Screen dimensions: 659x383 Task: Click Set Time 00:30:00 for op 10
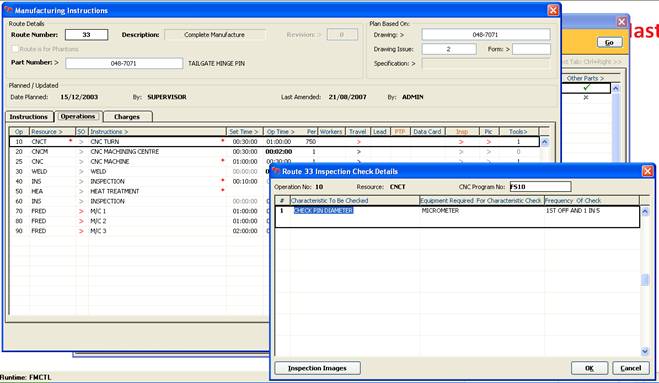[x=245, y=142]
